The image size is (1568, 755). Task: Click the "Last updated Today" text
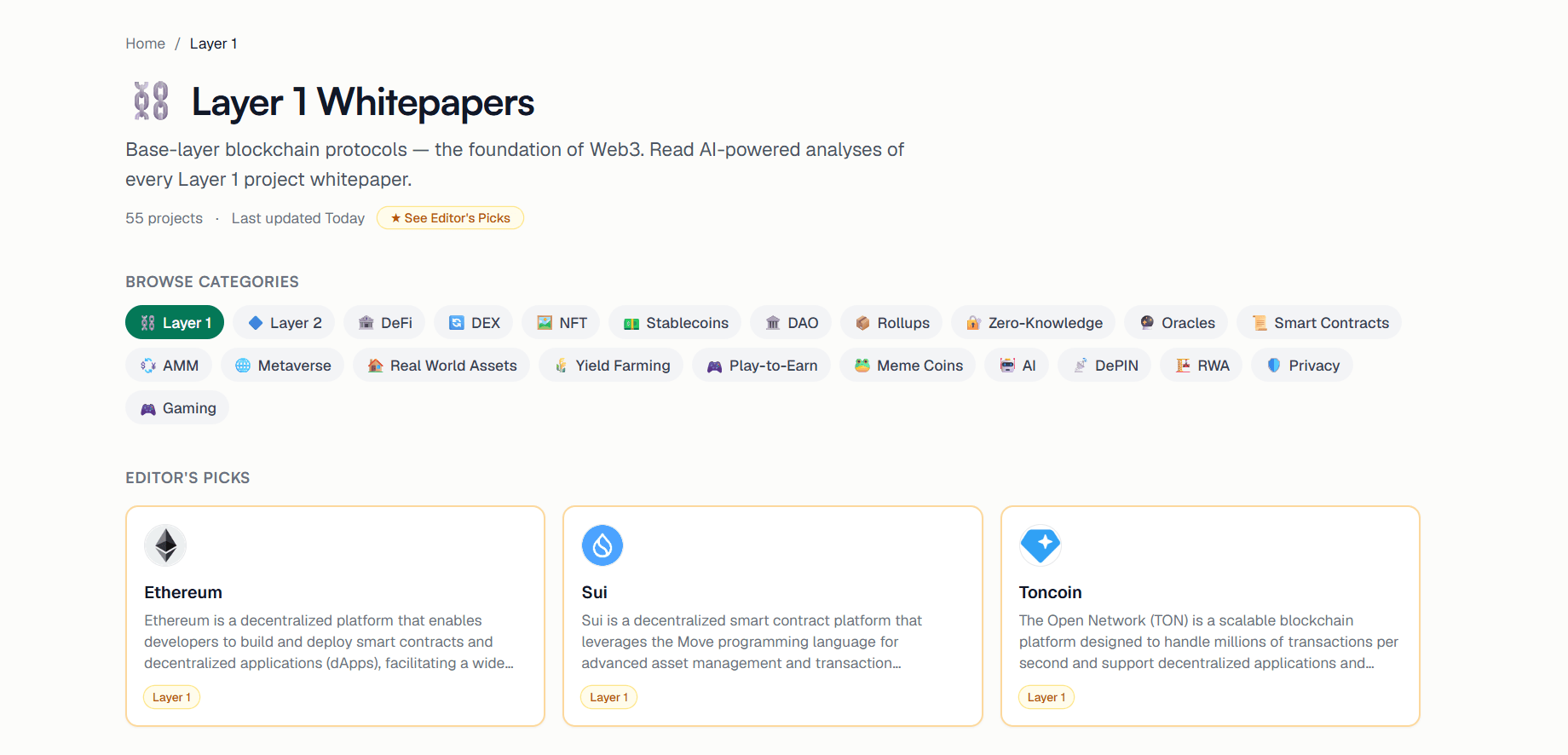click(x=298, y=218)
